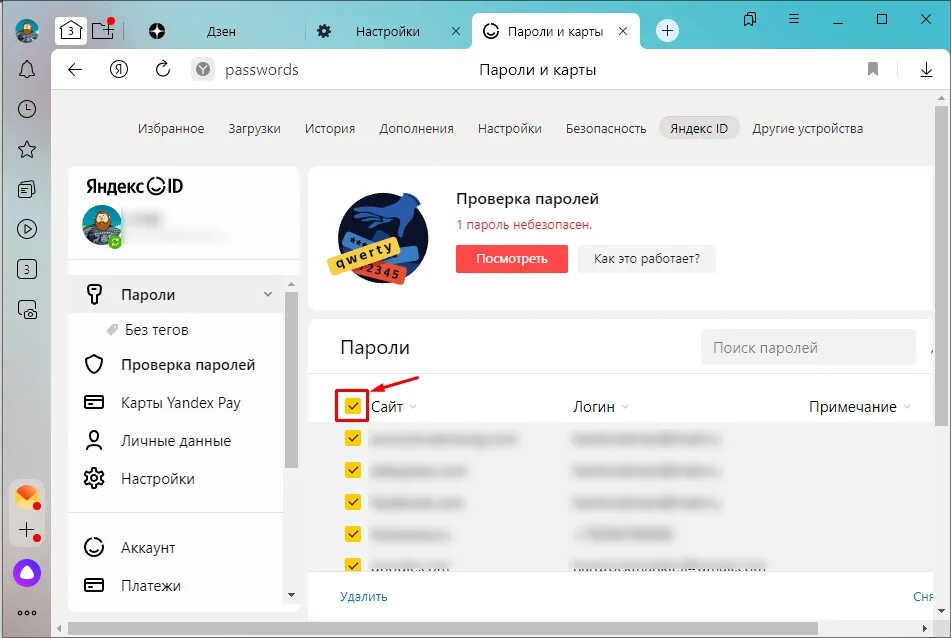Uncheck the third password row checkbox
Viewport: 951px width, 638px height.
pyautogui.click(x=352, y=502)
